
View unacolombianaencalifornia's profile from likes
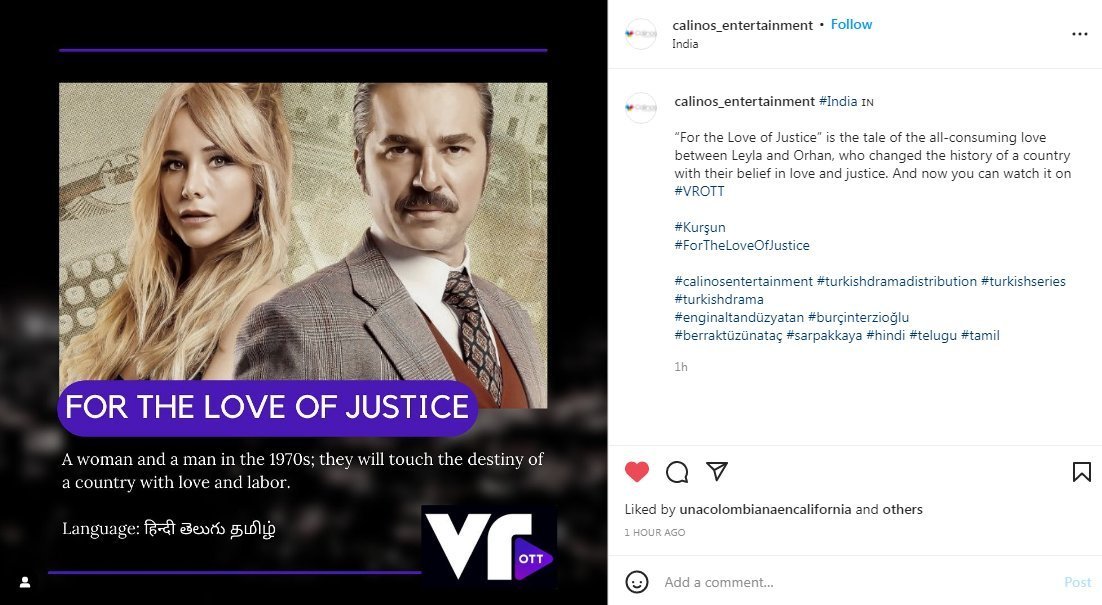point(765,509)
